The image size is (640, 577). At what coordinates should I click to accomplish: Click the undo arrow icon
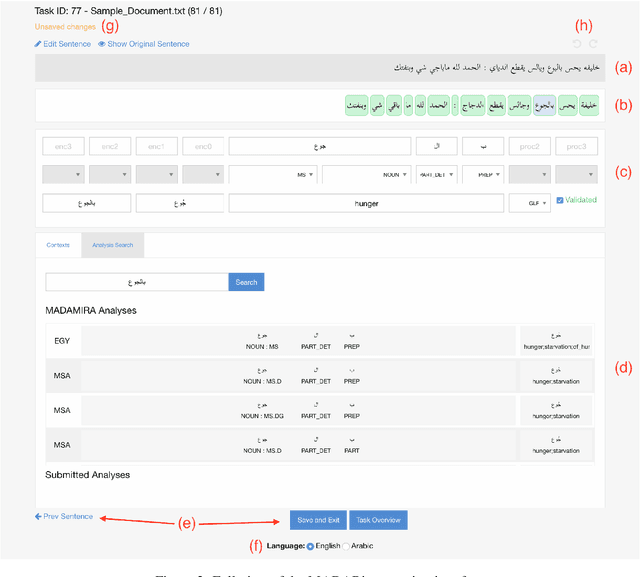tap(577, 44)
